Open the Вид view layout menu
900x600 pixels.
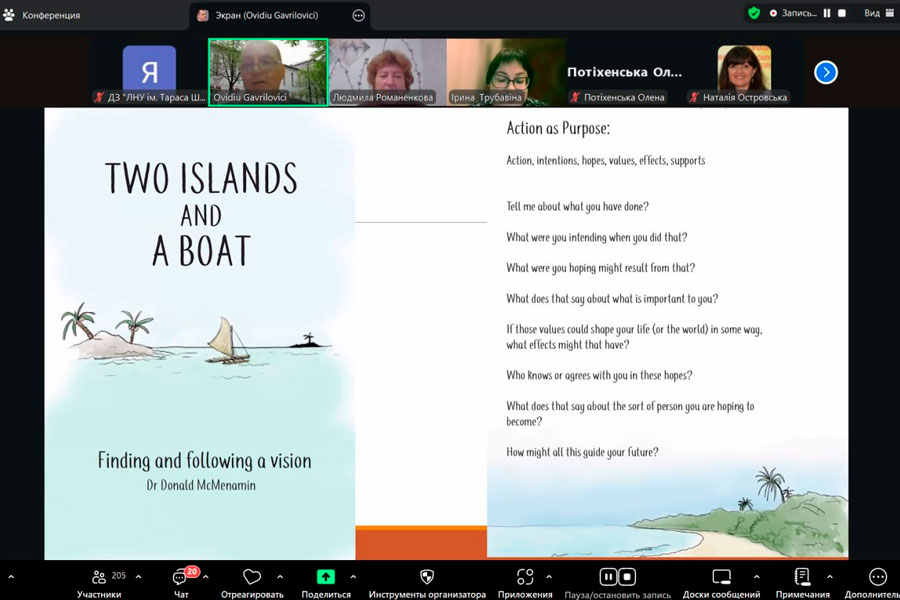pyautogui.click(x=879, y=13)
